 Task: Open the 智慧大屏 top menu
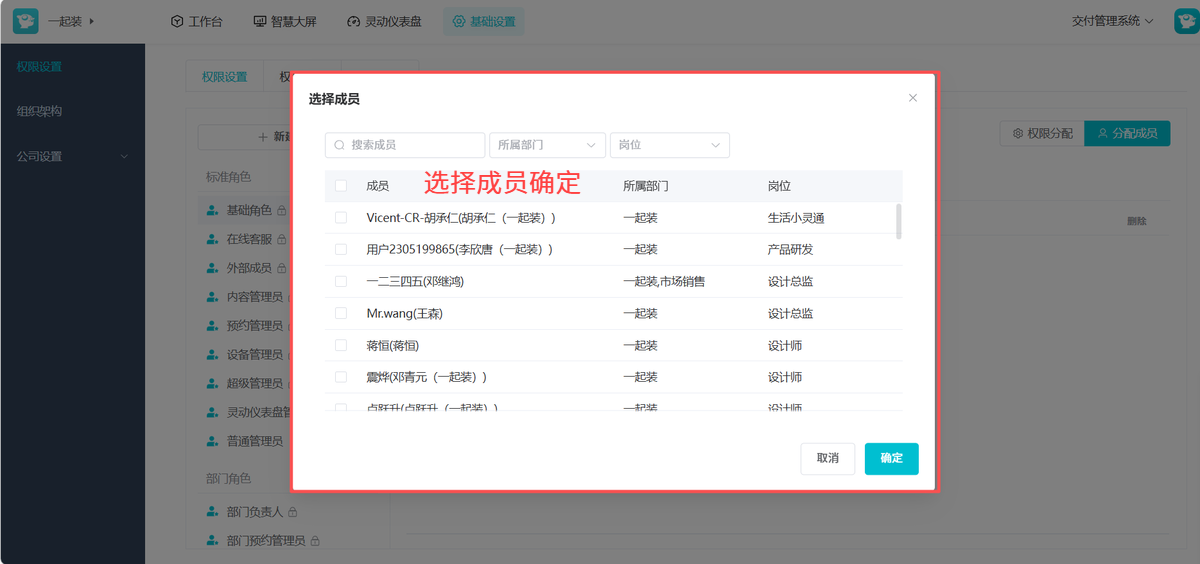pos(285,21)
